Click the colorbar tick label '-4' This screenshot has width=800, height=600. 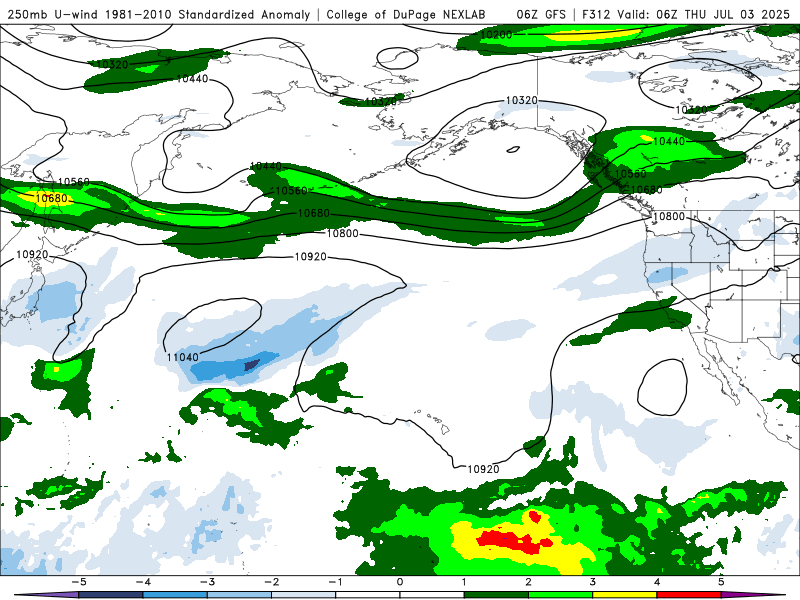coord(143,582)
